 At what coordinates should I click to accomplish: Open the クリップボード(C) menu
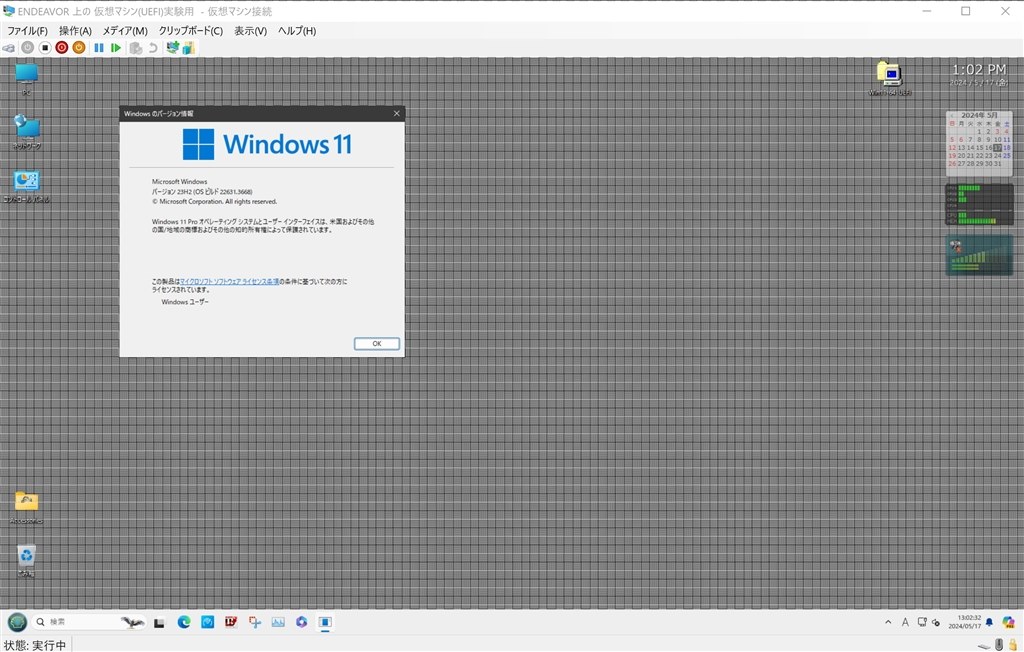point(191,31)
